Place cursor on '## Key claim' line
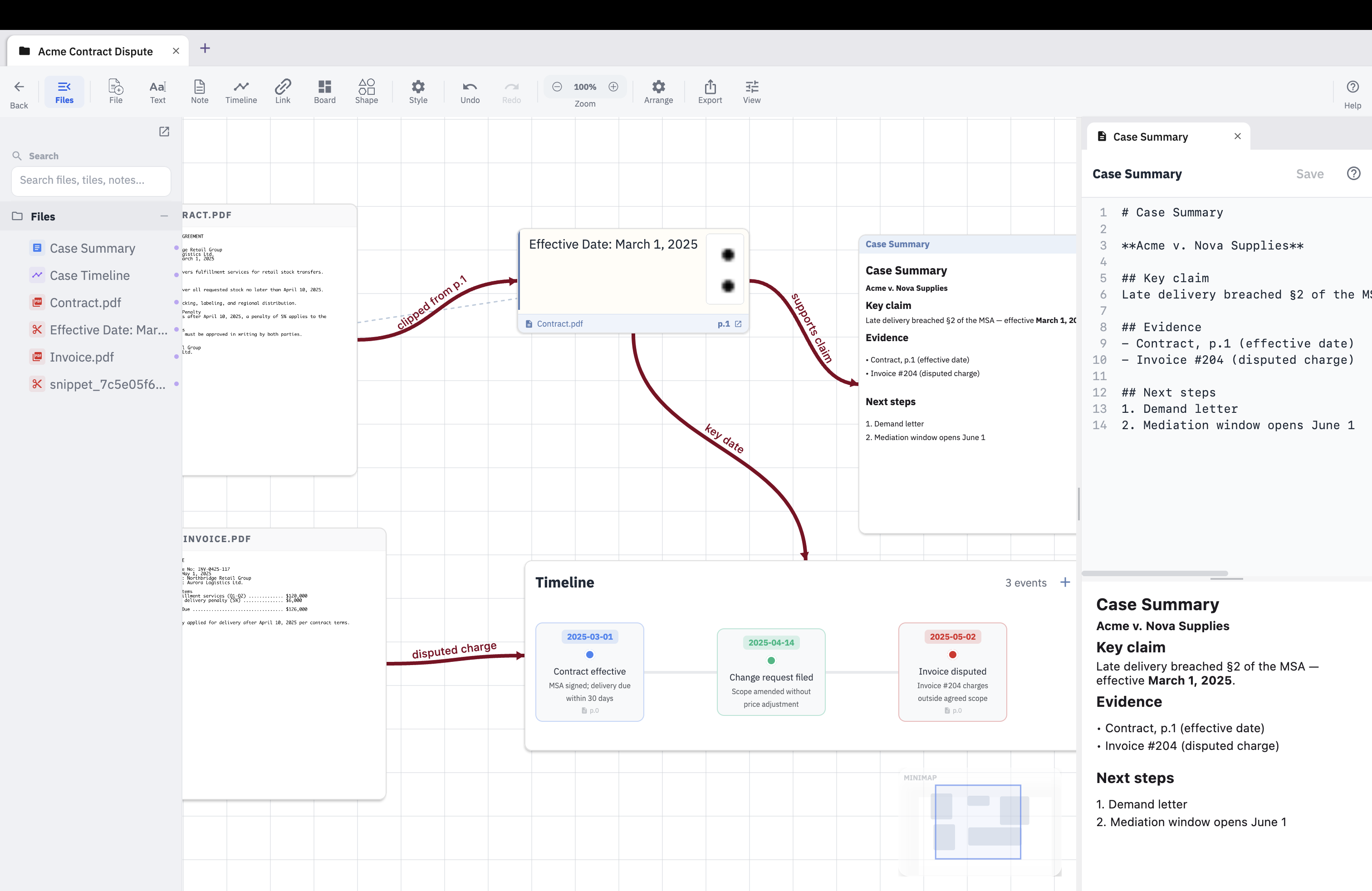Image resolution: width=1372 pixels, height=891 pixels. (x=1165, y=279)
